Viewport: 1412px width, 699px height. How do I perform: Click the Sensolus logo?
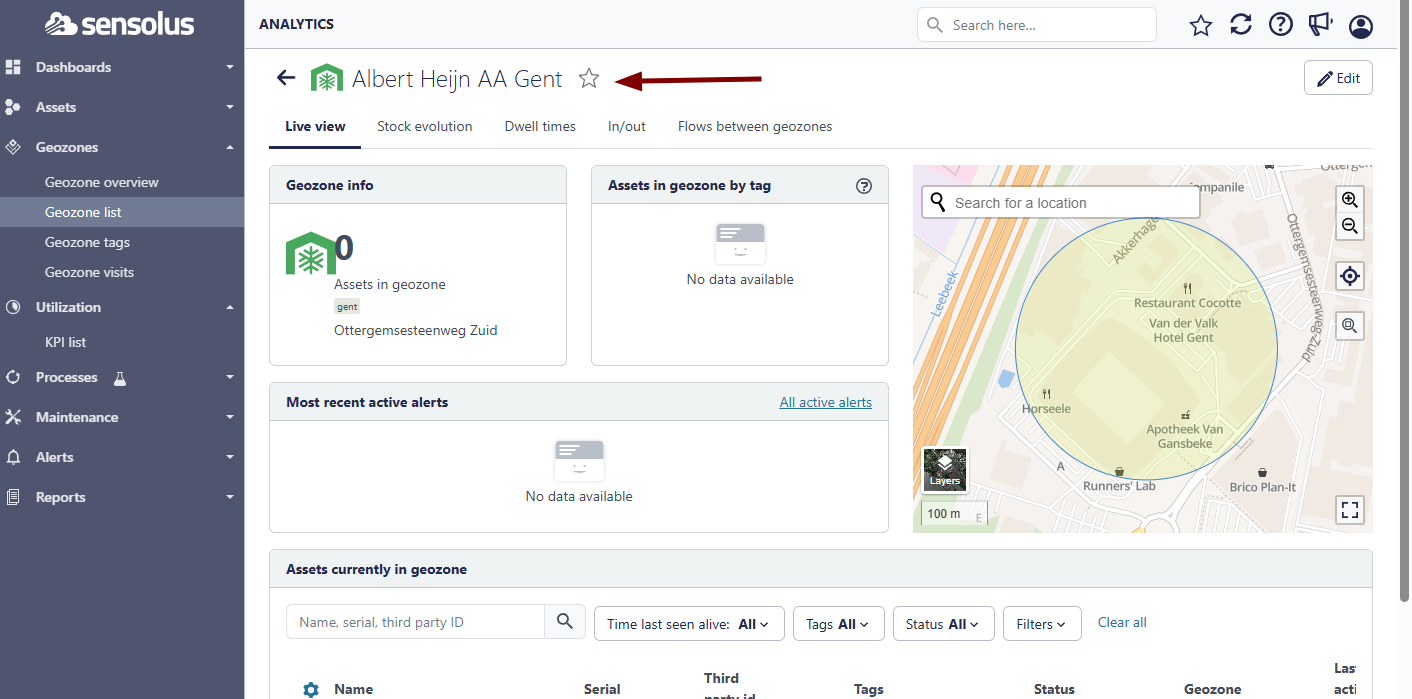click(x=119, y=24)
